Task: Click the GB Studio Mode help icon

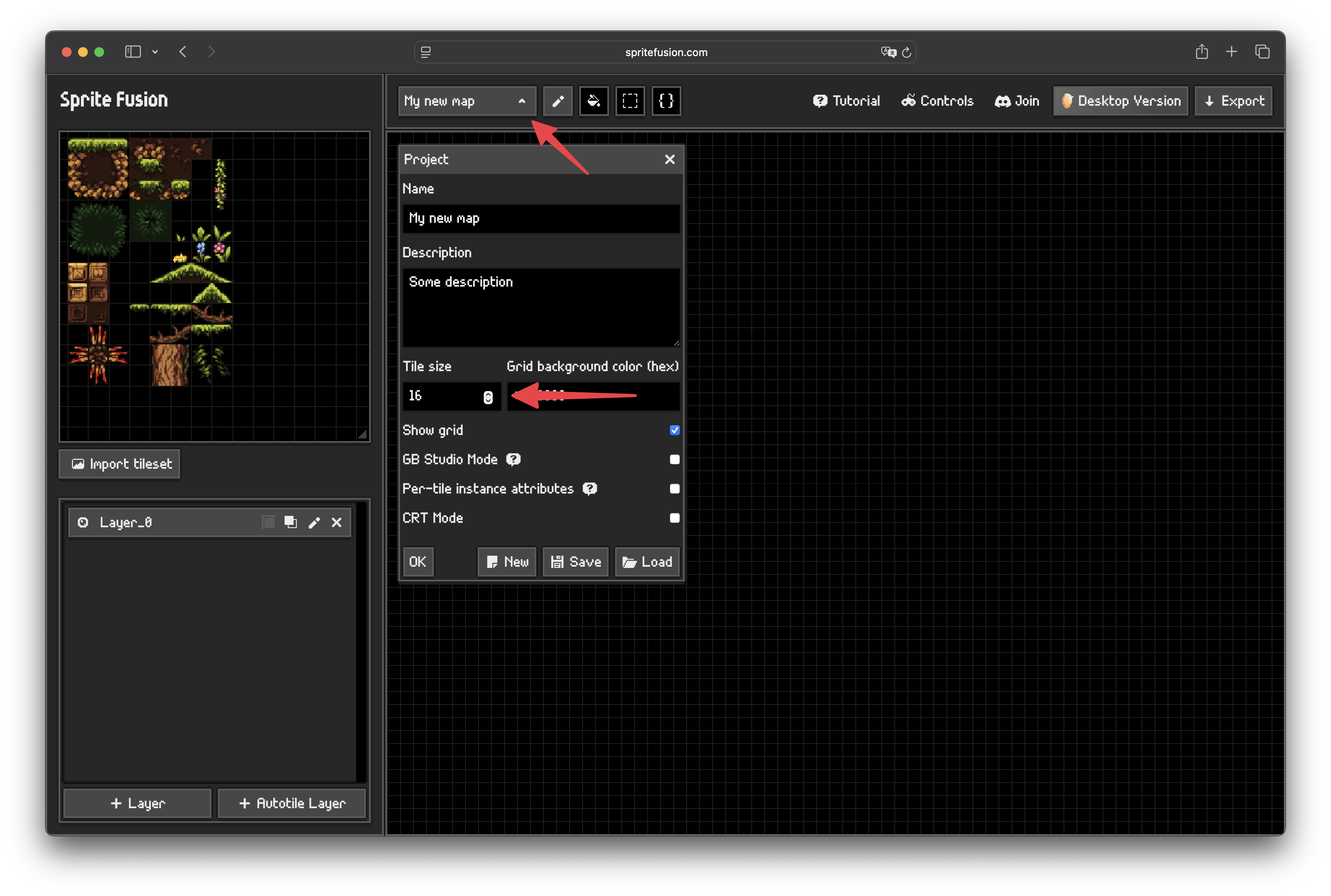Action: click(513, 459)
